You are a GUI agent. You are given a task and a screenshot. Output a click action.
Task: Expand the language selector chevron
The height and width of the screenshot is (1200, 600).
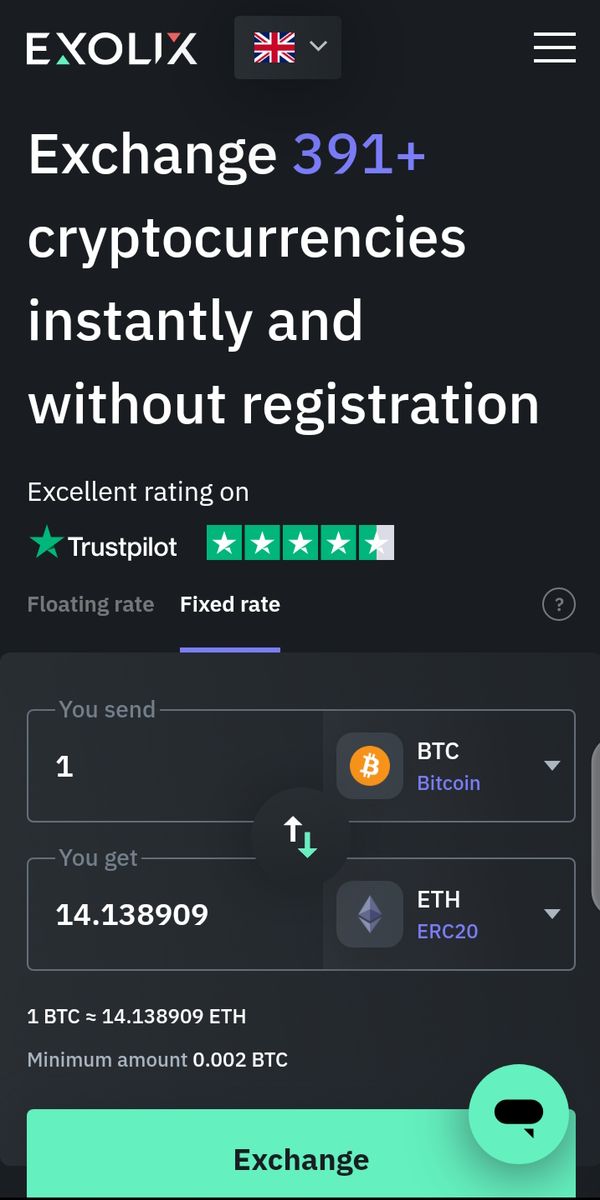pos(319,47)
